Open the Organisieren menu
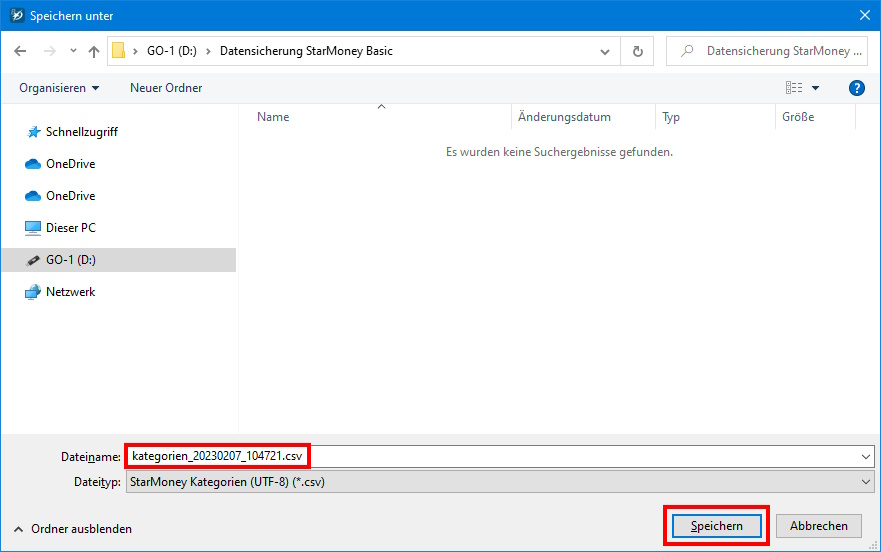 click(59, 88)
